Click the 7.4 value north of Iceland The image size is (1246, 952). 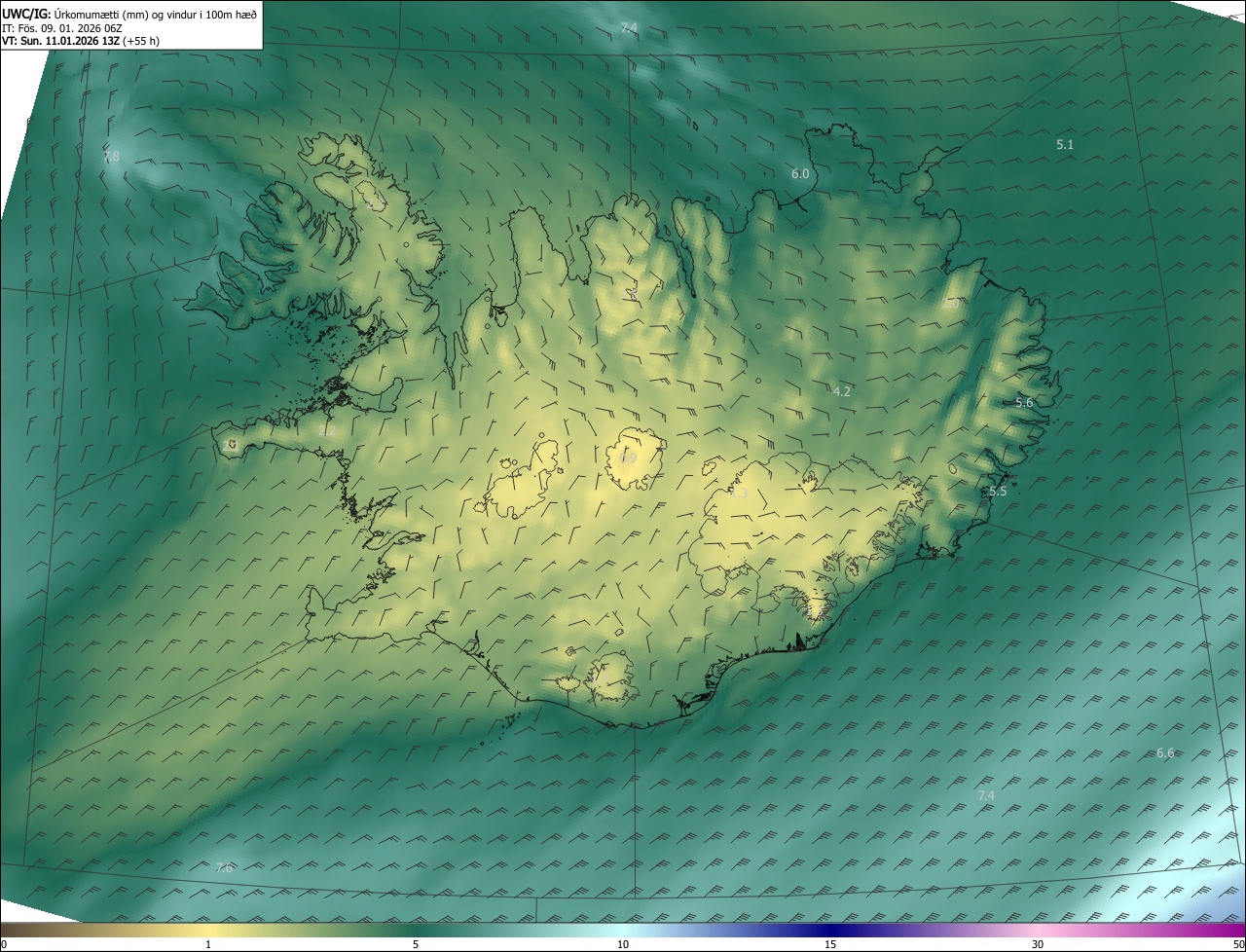pyautogui.click(x=629, y=27)
